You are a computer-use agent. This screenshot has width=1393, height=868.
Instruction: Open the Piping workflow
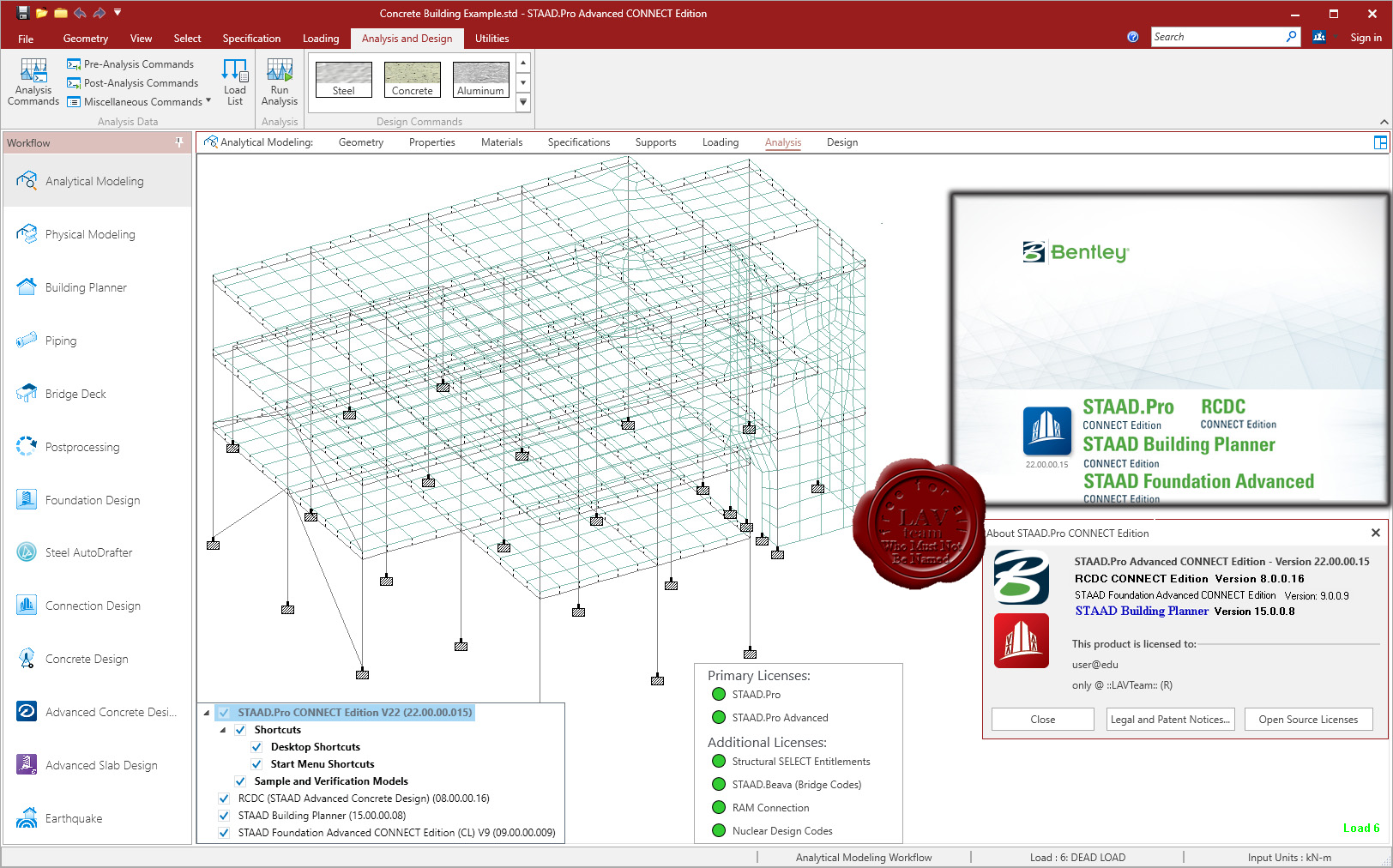click(x=97, y=341)
